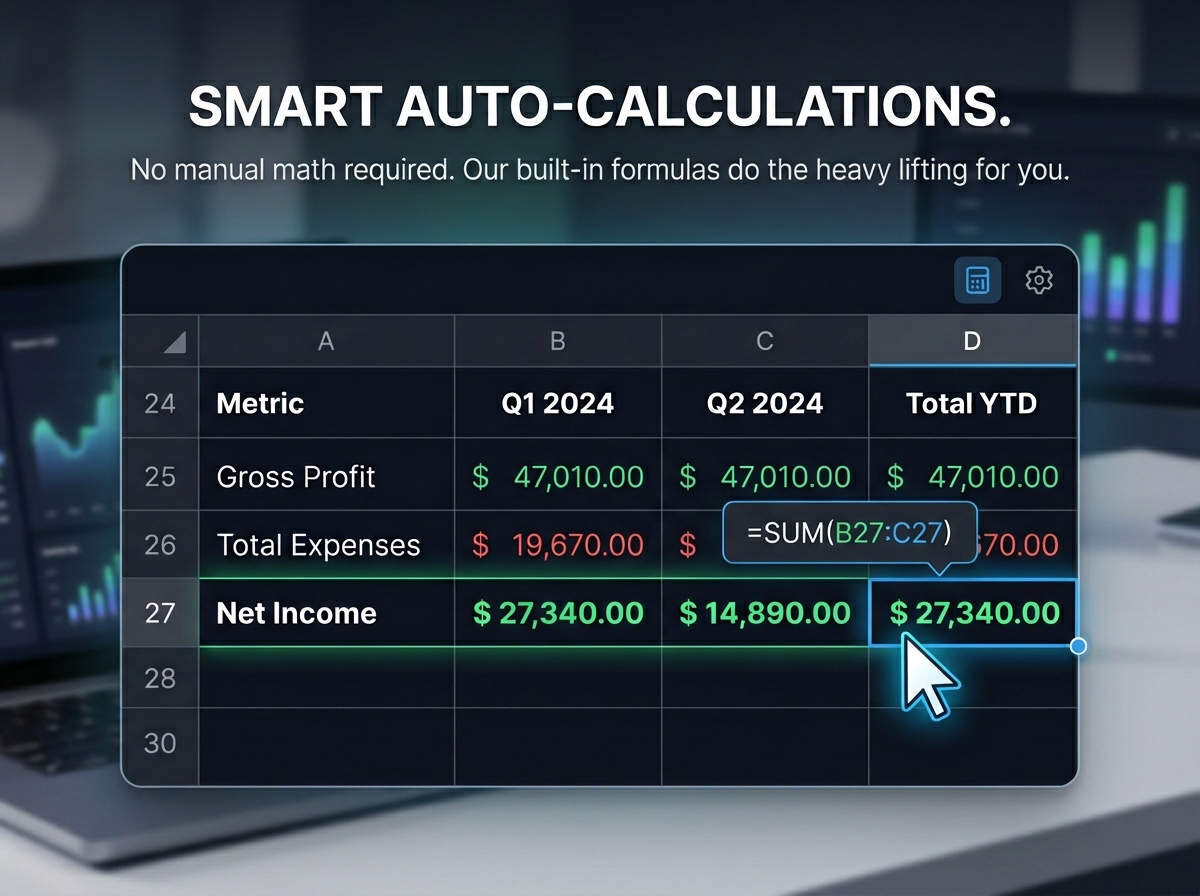Open settings via the gear icon
The width and height of the screenshot is (1200, 896).
pos(1039,281)
